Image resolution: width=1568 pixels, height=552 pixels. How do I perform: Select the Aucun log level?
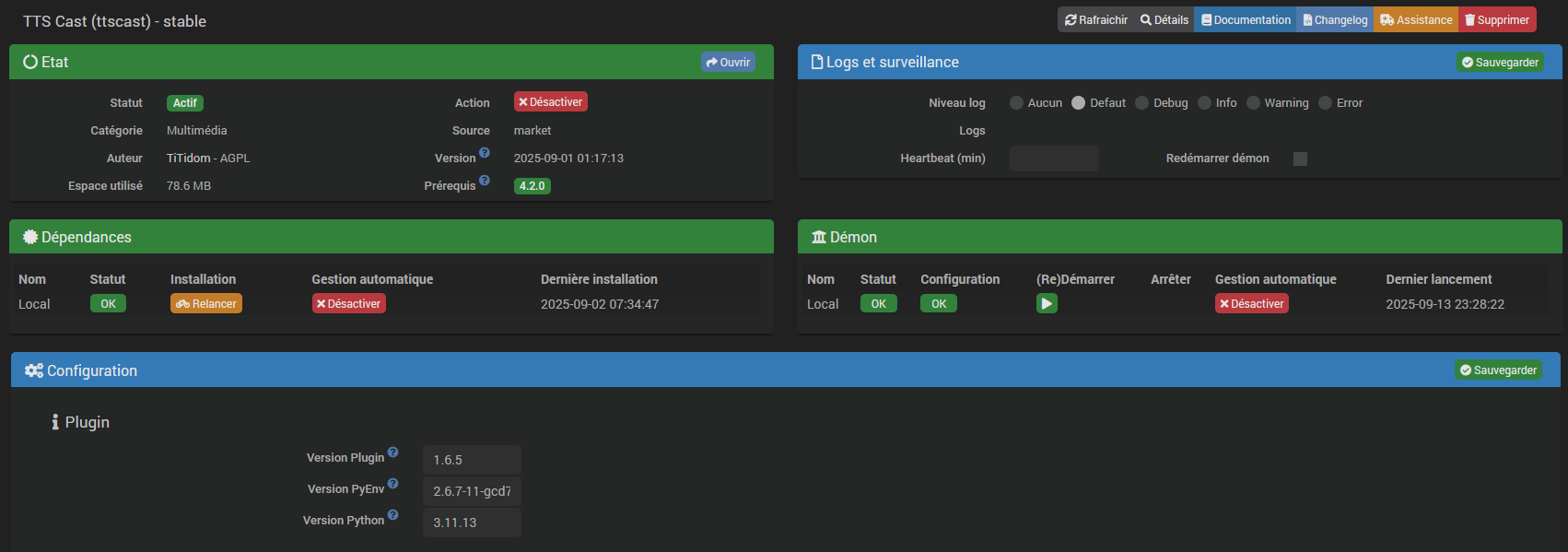[1016, 103]
